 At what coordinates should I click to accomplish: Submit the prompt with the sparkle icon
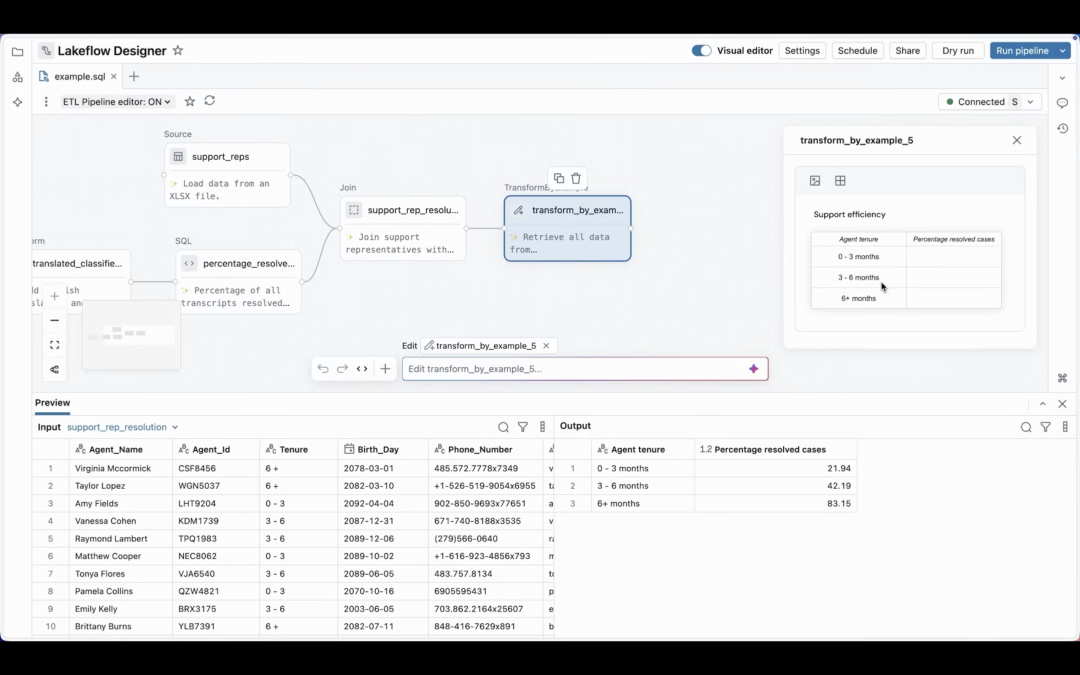click(754, 369)
